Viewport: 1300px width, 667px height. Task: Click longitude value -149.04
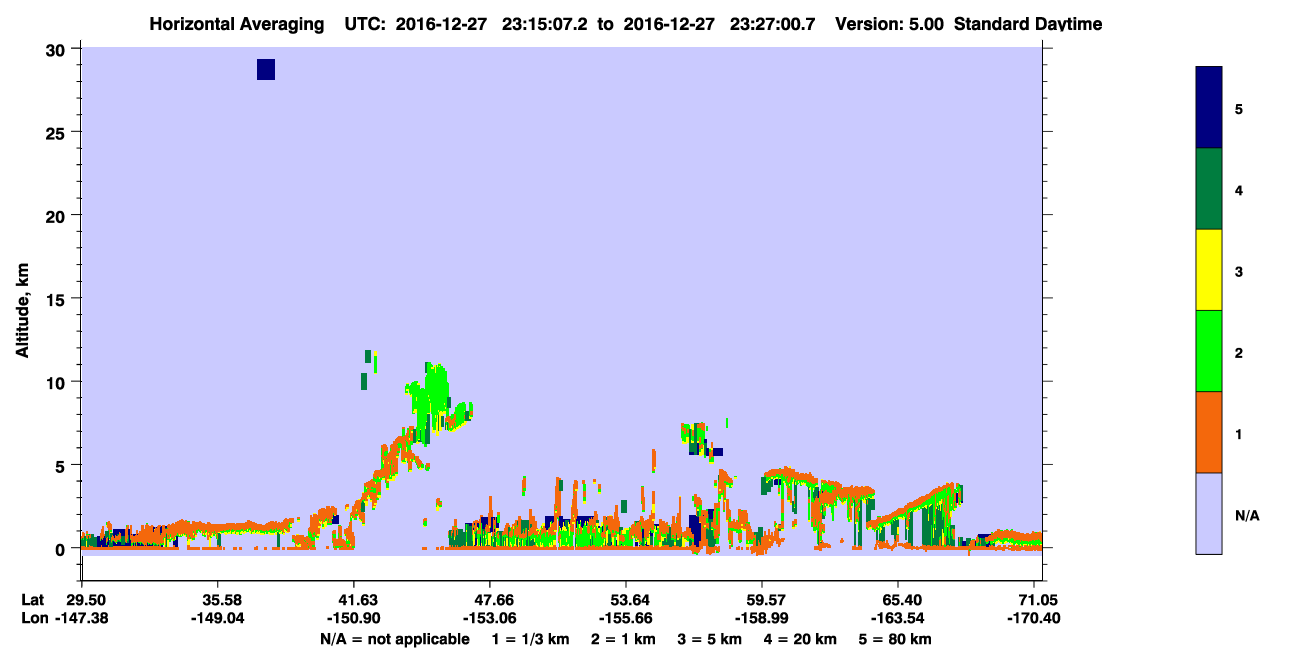218,619
